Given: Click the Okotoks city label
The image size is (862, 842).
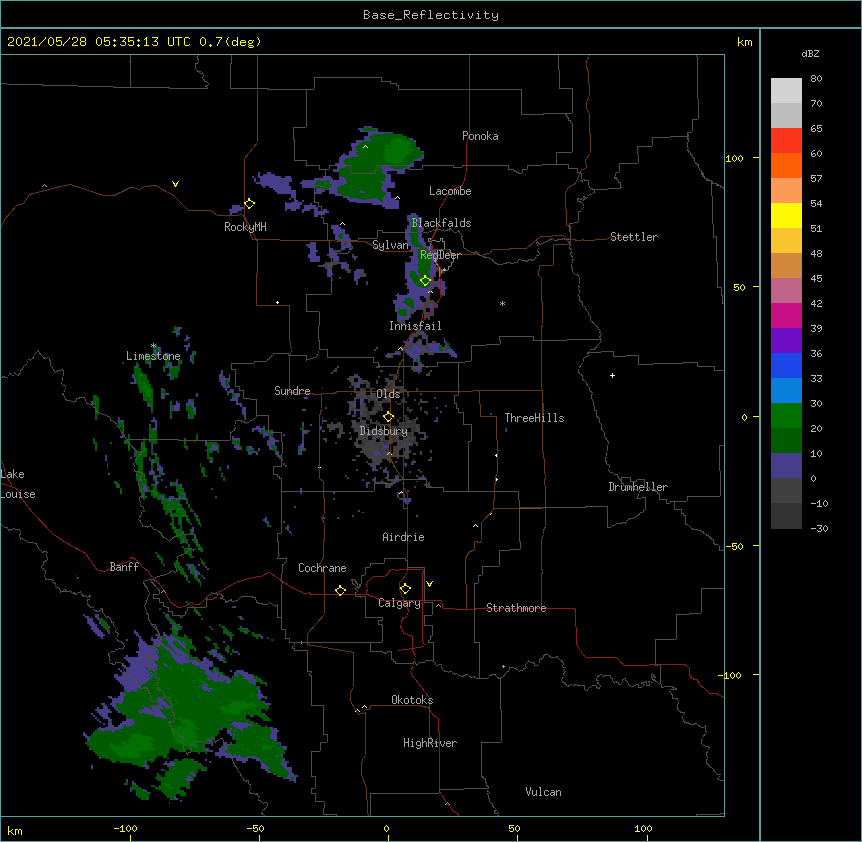Looking at the screenshot, I should (x=412, y=700).
